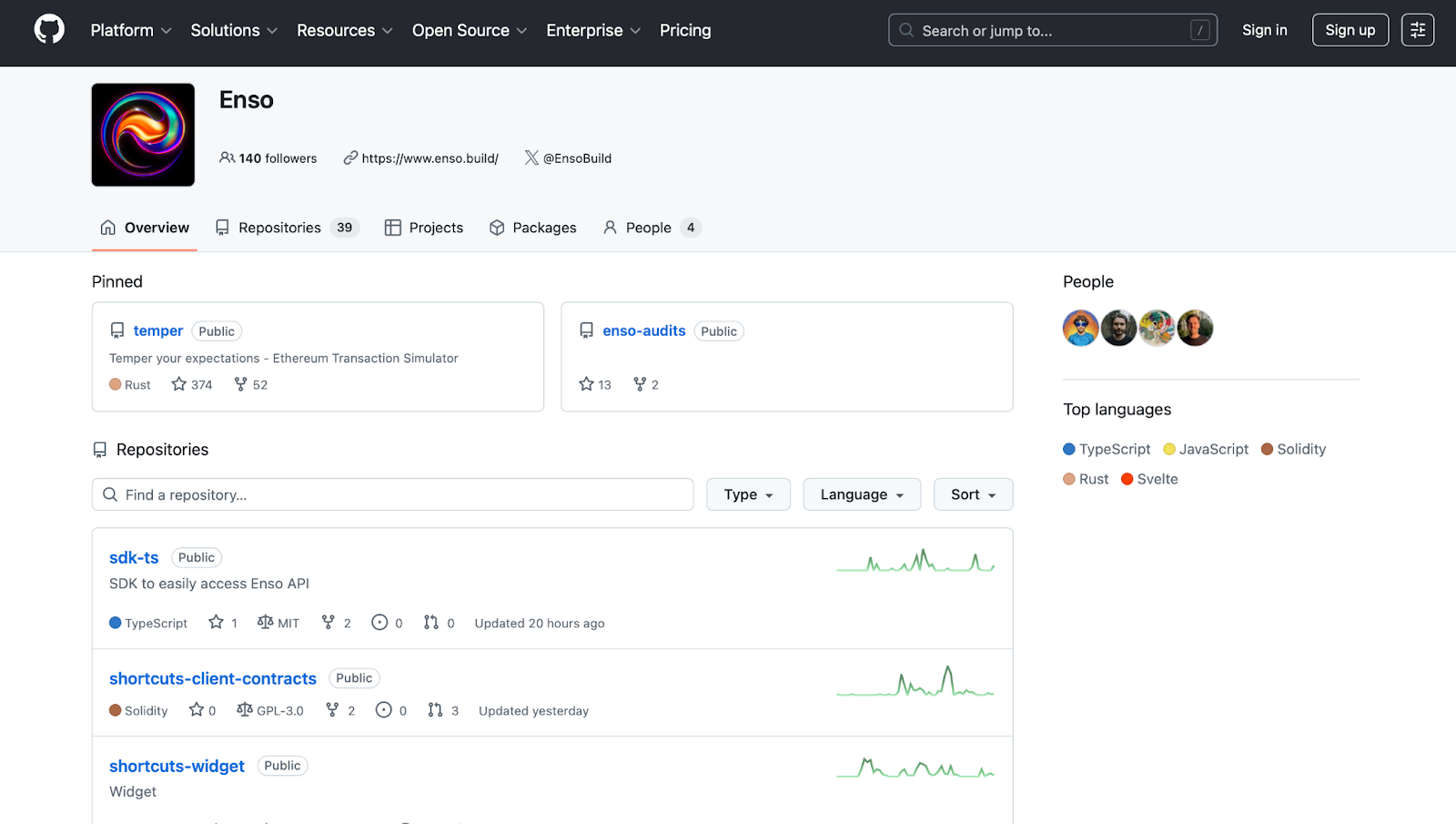The width and height of the screenshot is (1456, 824).
Task: Click the GitHub logo in header
Action: (x=49, y=30)
